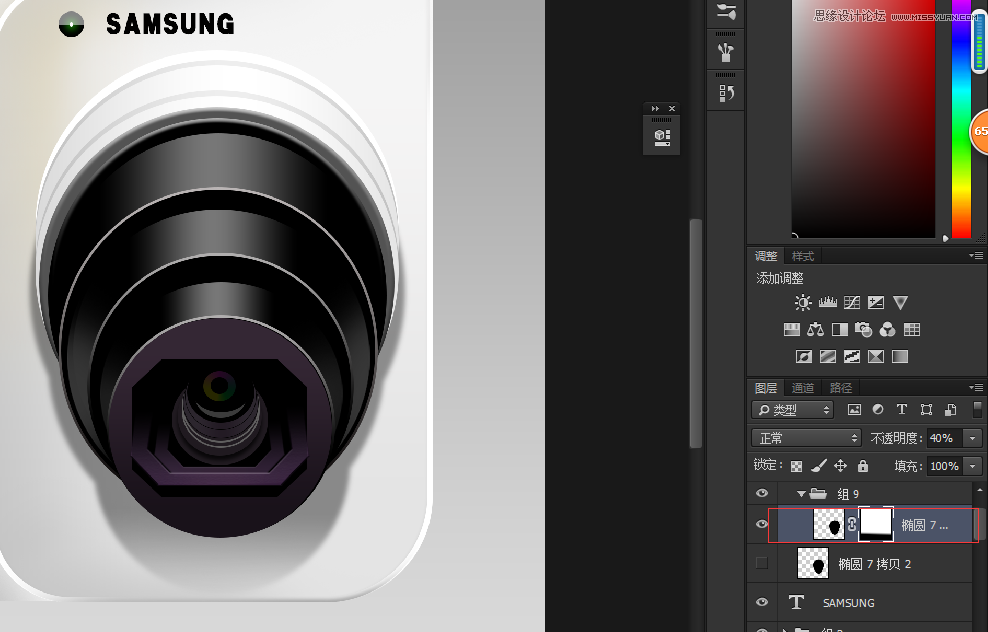Add a Posterize adjustment layer
Viewport: 988px width, 632px height.
[x=827, y=357]
